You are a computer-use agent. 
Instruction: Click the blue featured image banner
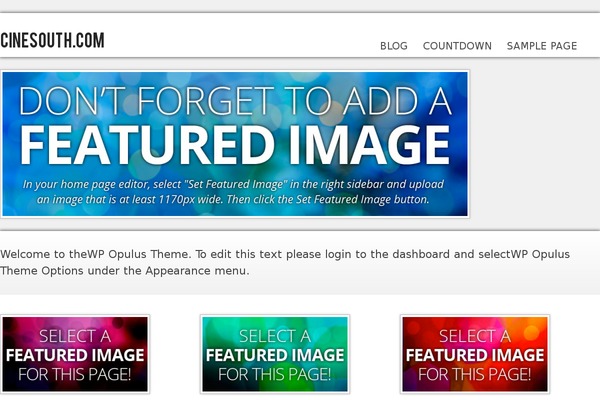(235, 144)
